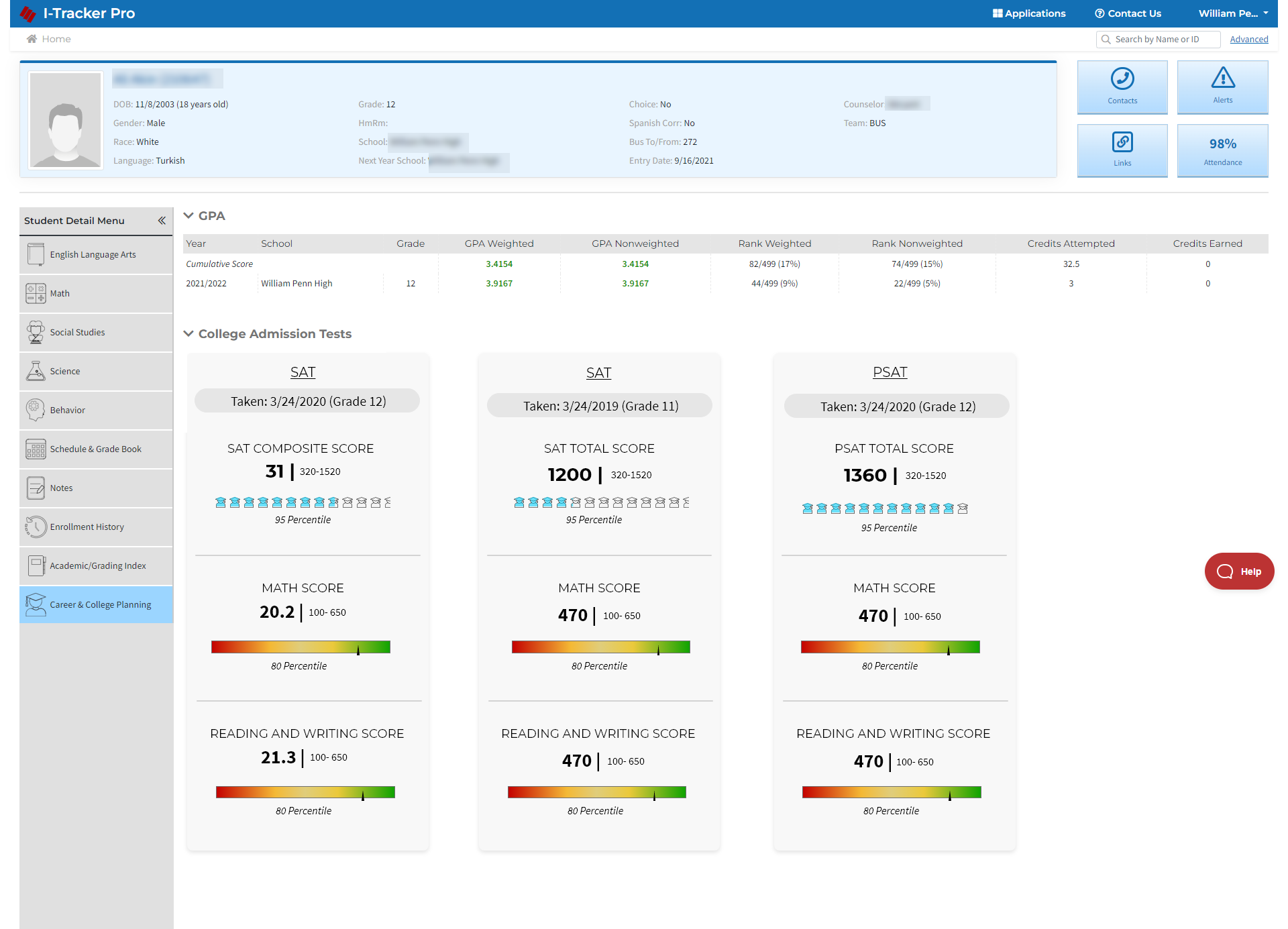Click the Behavior head icon
The width and height of the screenshot is (1288, 929).
coord(36,410)
